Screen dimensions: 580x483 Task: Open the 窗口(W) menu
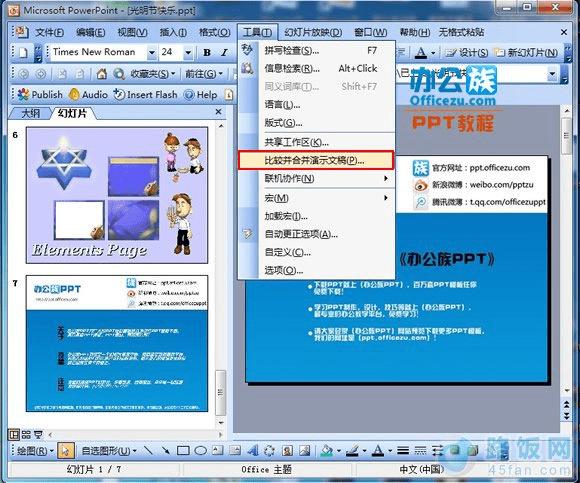click(x=370, y=33)
